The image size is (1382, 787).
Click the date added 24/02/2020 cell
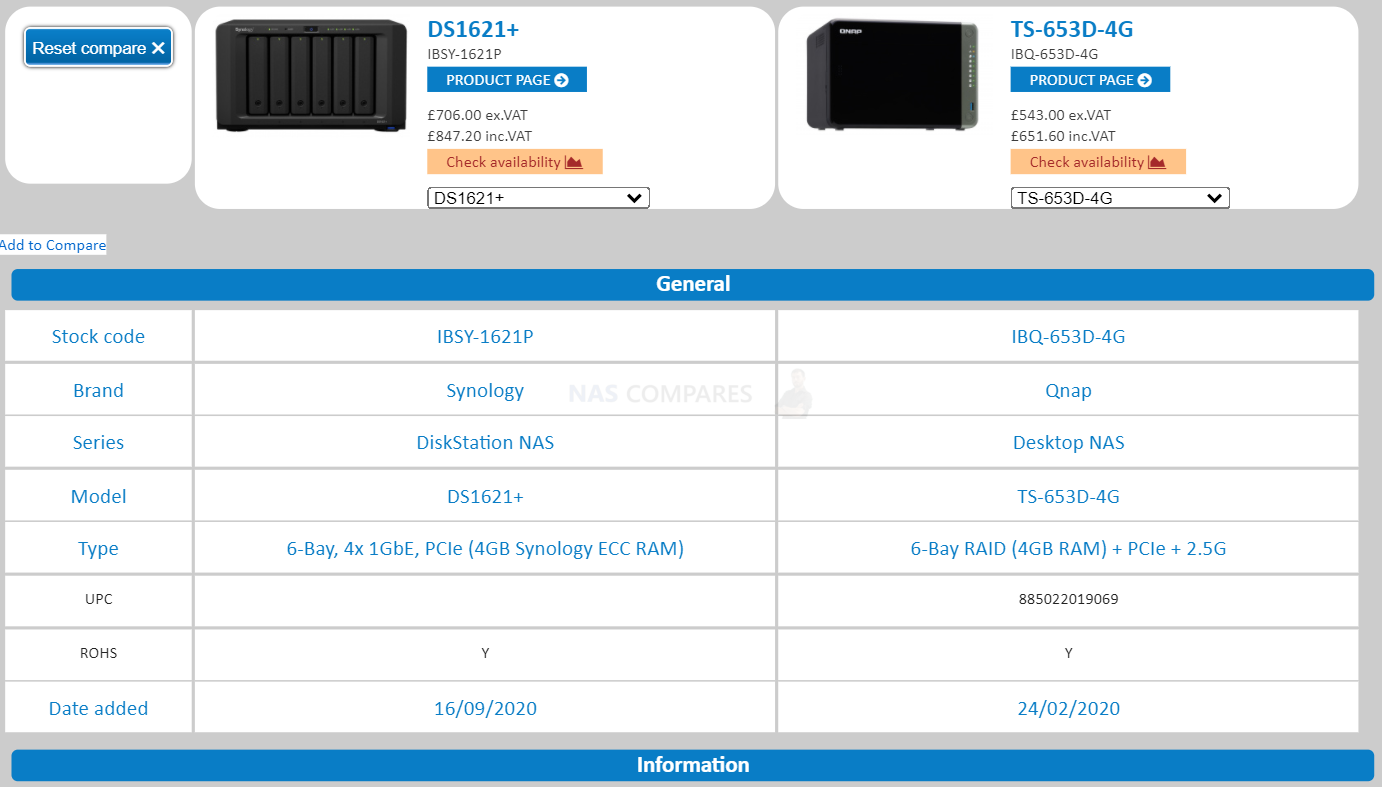[1068, 708]
